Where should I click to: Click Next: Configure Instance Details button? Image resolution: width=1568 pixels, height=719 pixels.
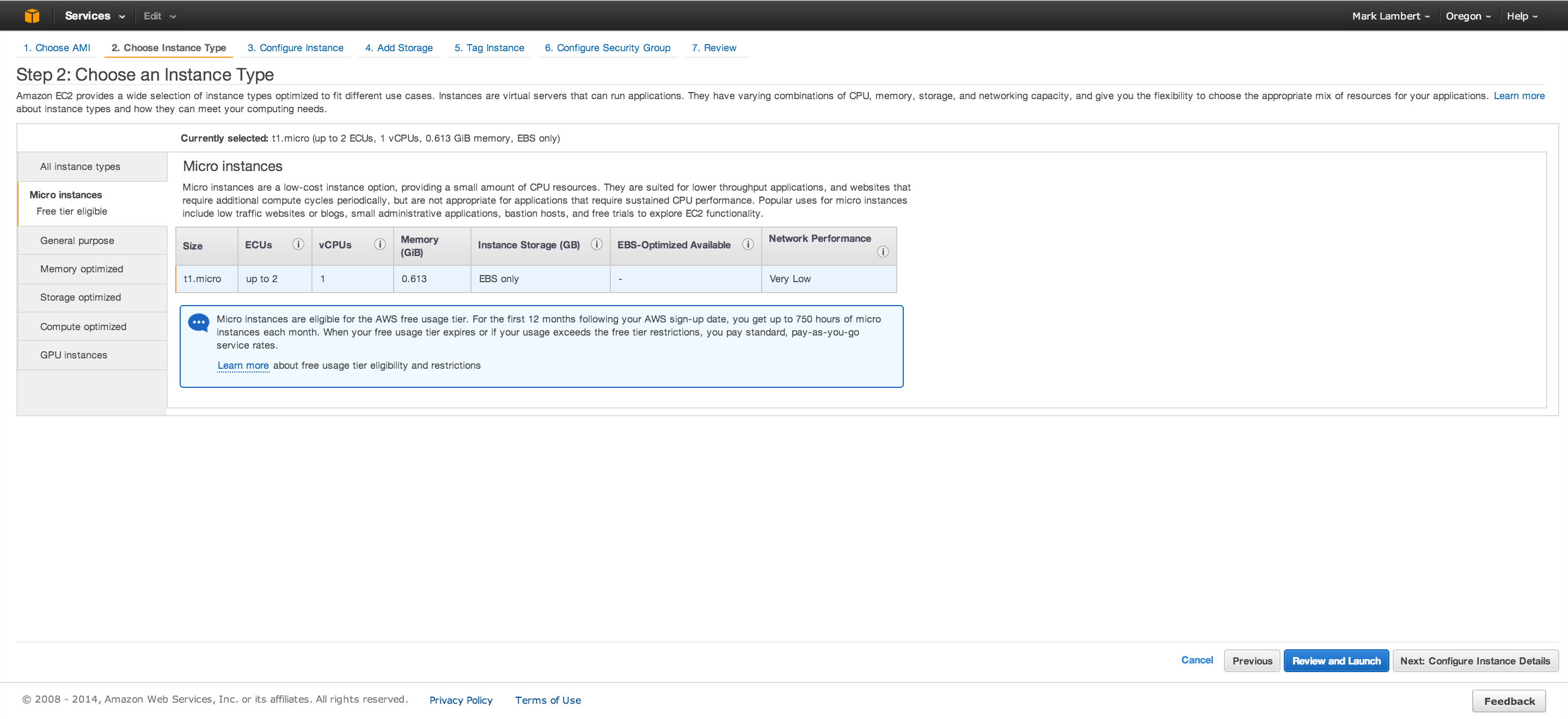click(x=1475, y=661)
